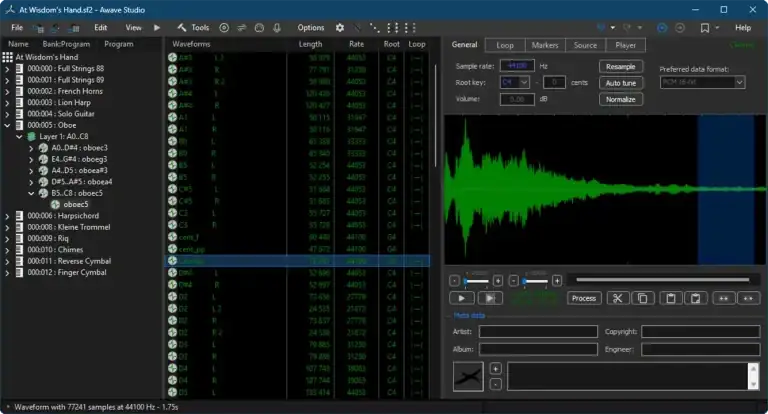The width and height of the screenshot is (768, 414).
Task: Expand the A0..D#4 : oboec3 region
Action: pos(31,148)
